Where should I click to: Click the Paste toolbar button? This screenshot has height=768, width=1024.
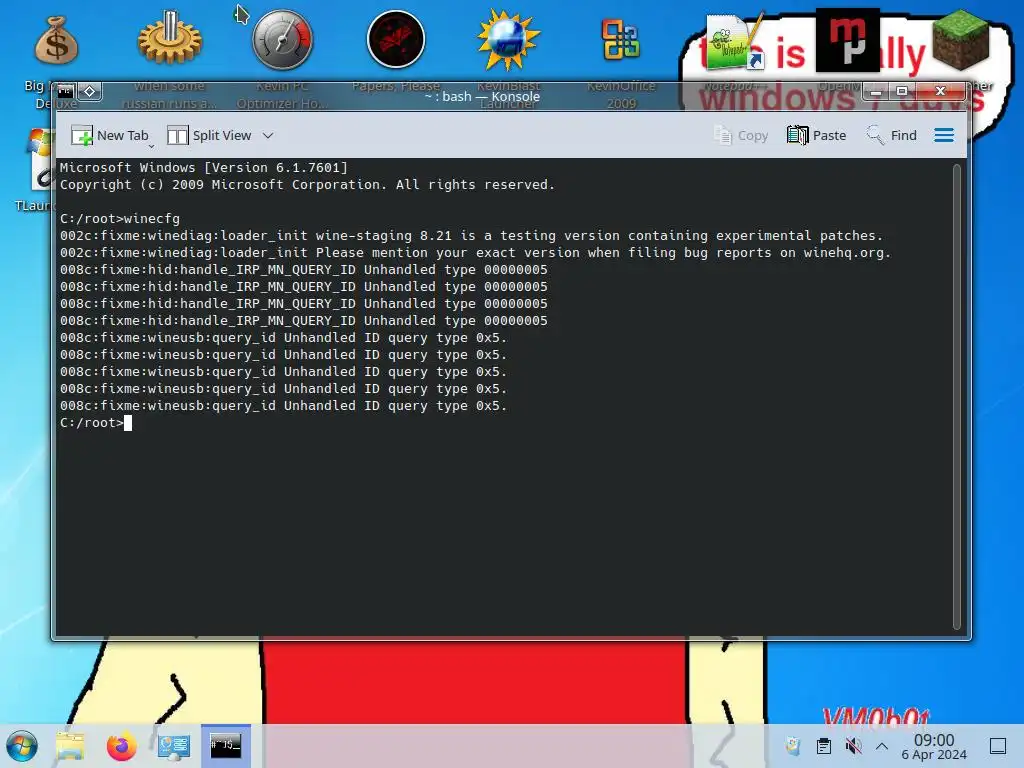(816, 135)
